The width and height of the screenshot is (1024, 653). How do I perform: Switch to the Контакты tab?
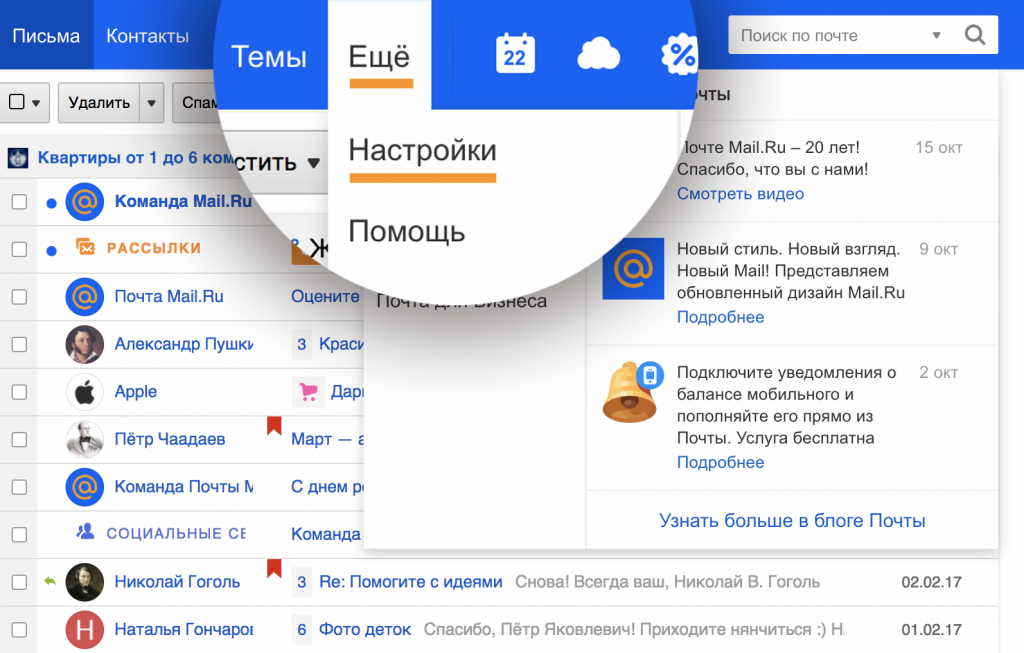pyautogui.click(x=147, y=36)
